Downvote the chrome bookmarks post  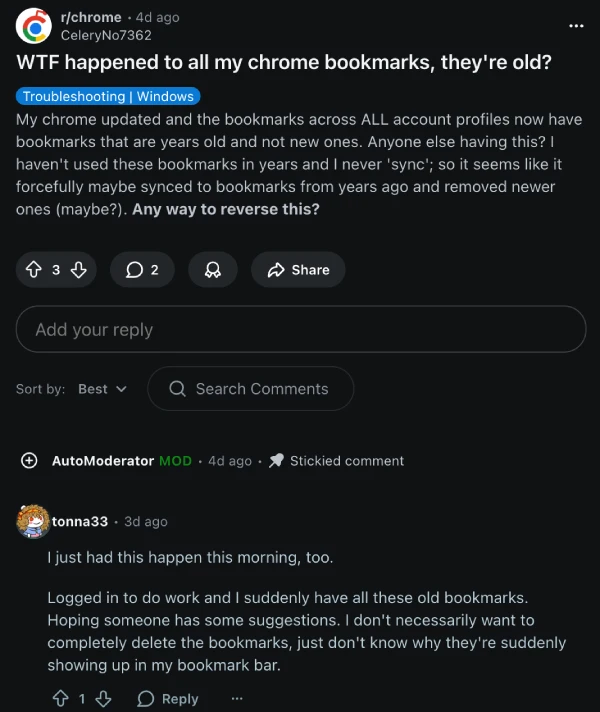click(79, 270)
